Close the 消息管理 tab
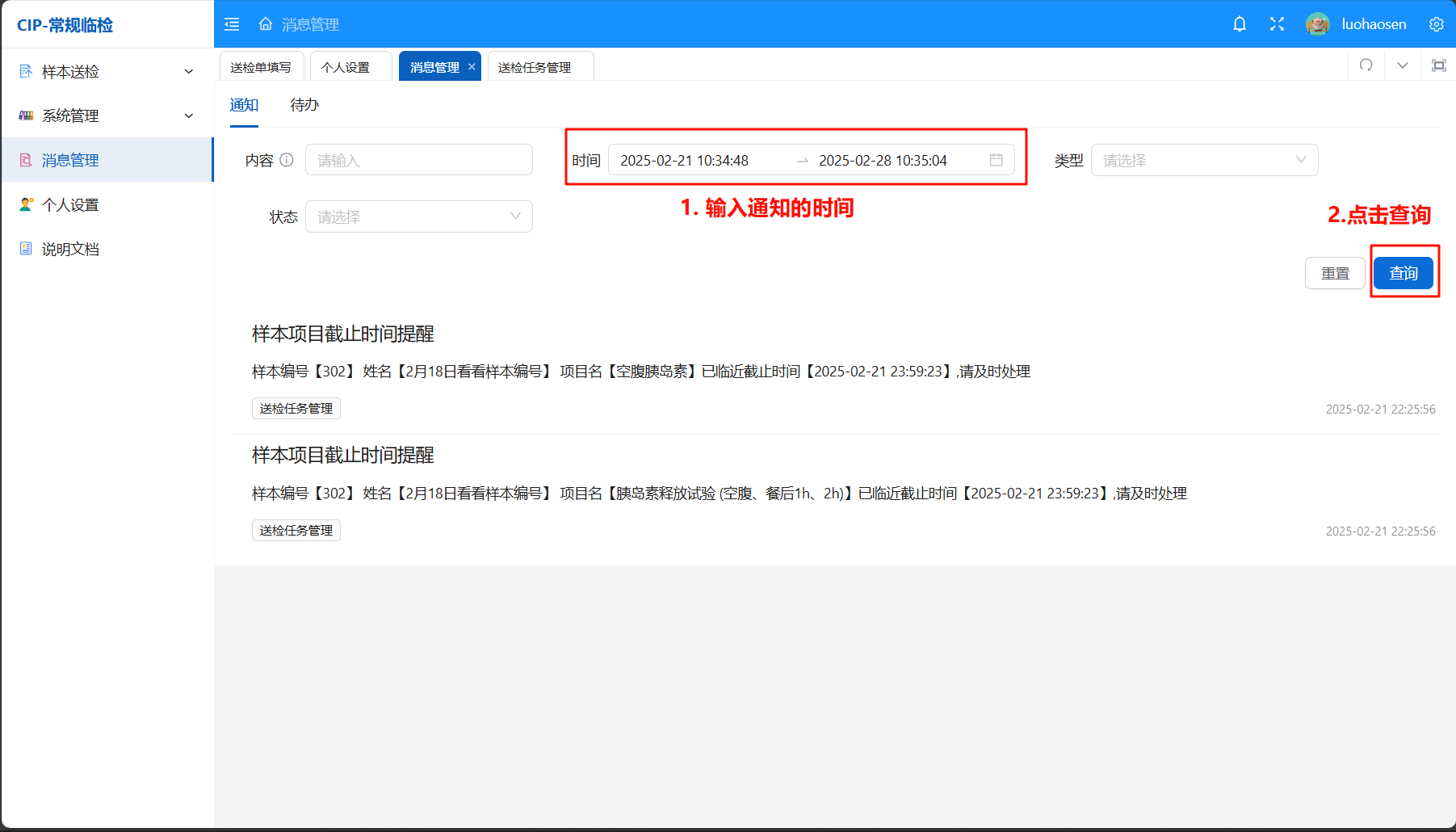Screen dimensions: 1456x832 click(472, 67)
